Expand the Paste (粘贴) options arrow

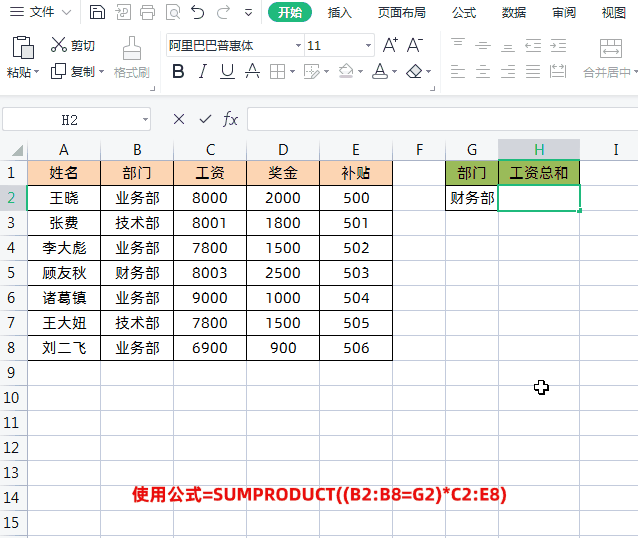coord(36,72)
